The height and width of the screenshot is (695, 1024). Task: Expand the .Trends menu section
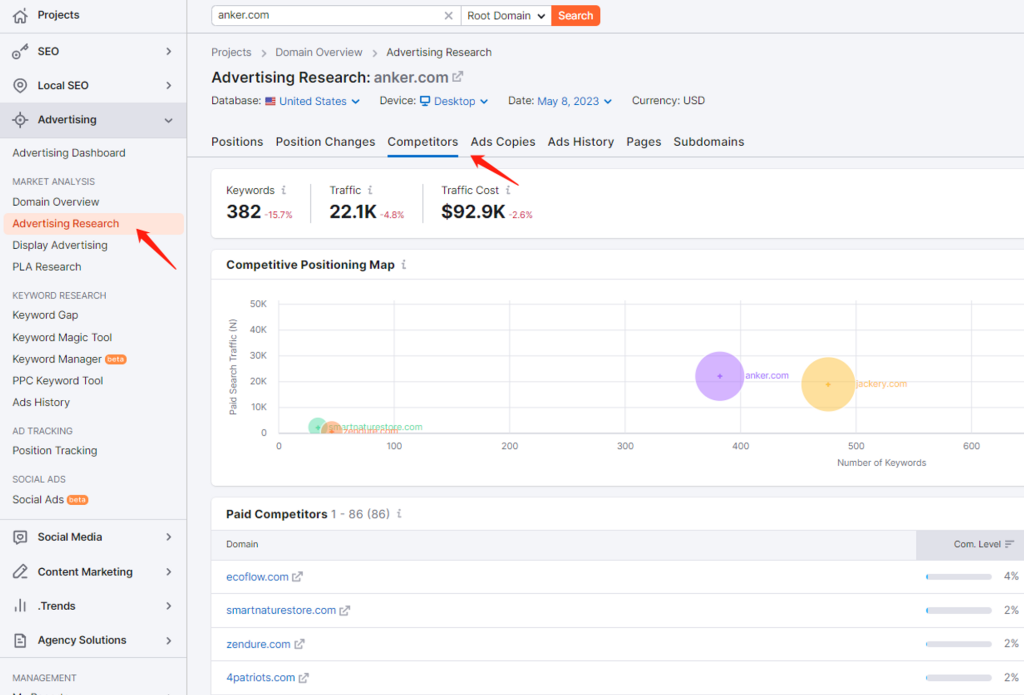point(168,606)
